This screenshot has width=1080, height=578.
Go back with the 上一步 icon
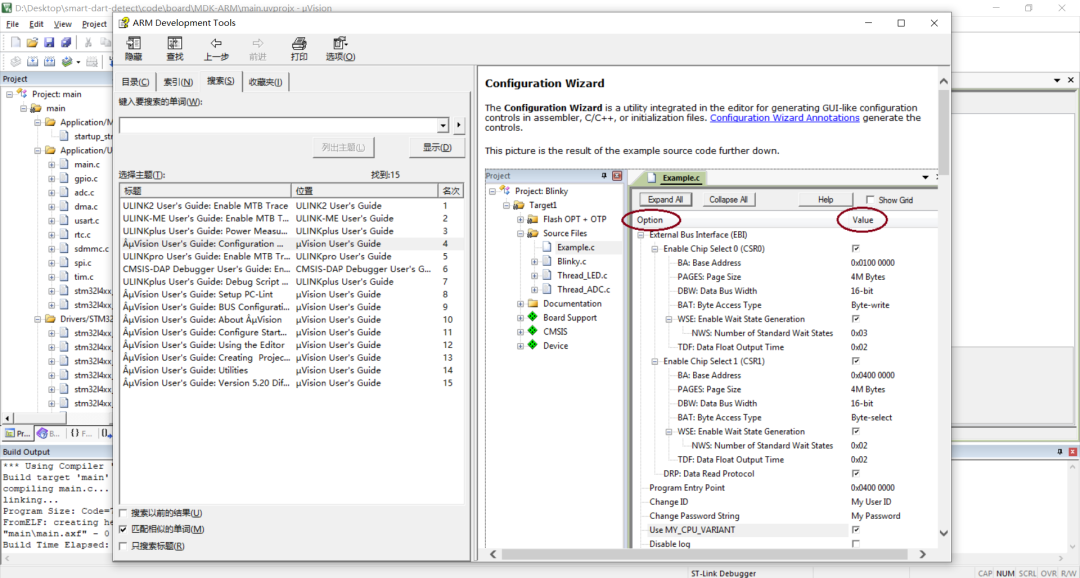click(216, 49)
